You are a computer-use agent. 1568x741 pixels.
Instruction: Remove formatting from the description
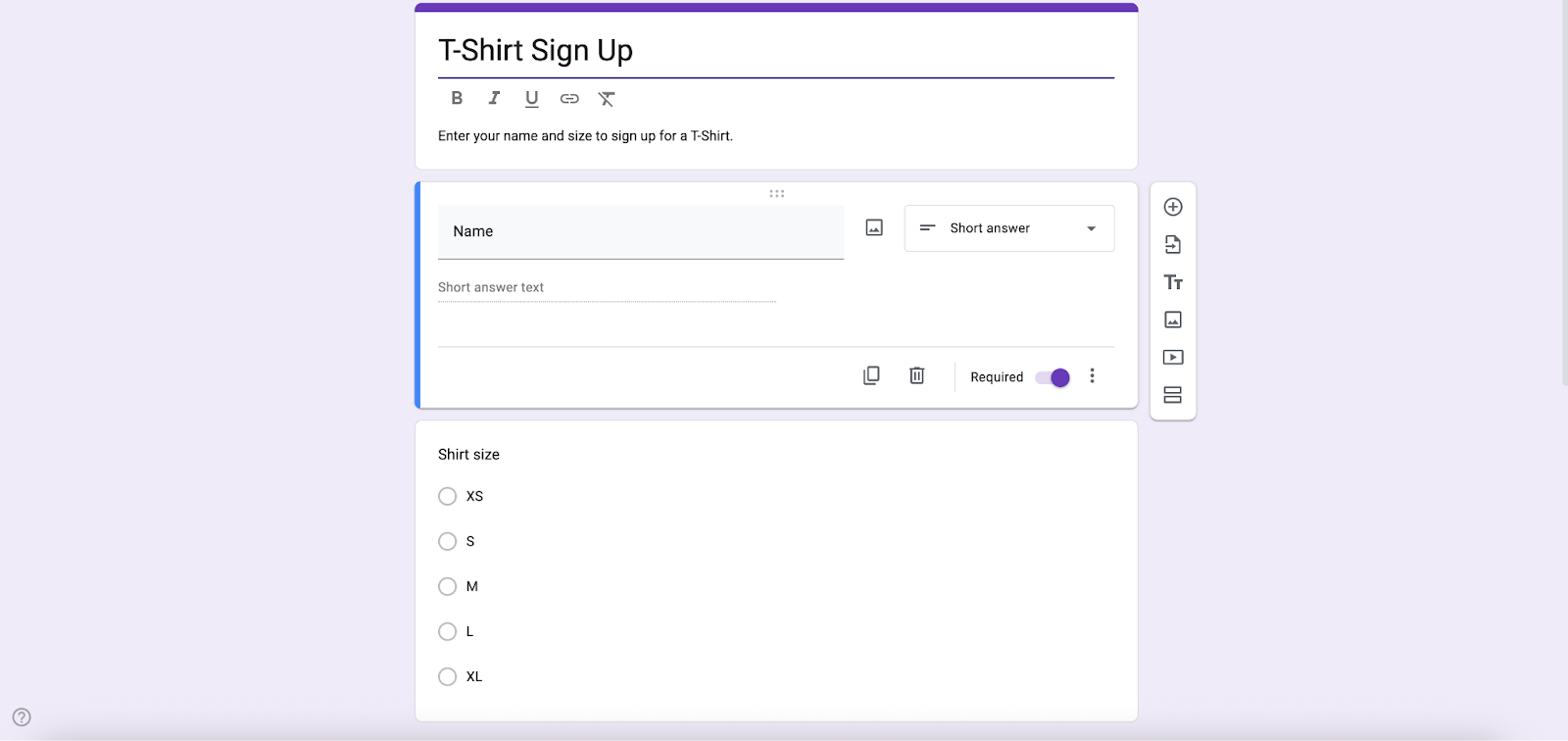click(608, 98)
